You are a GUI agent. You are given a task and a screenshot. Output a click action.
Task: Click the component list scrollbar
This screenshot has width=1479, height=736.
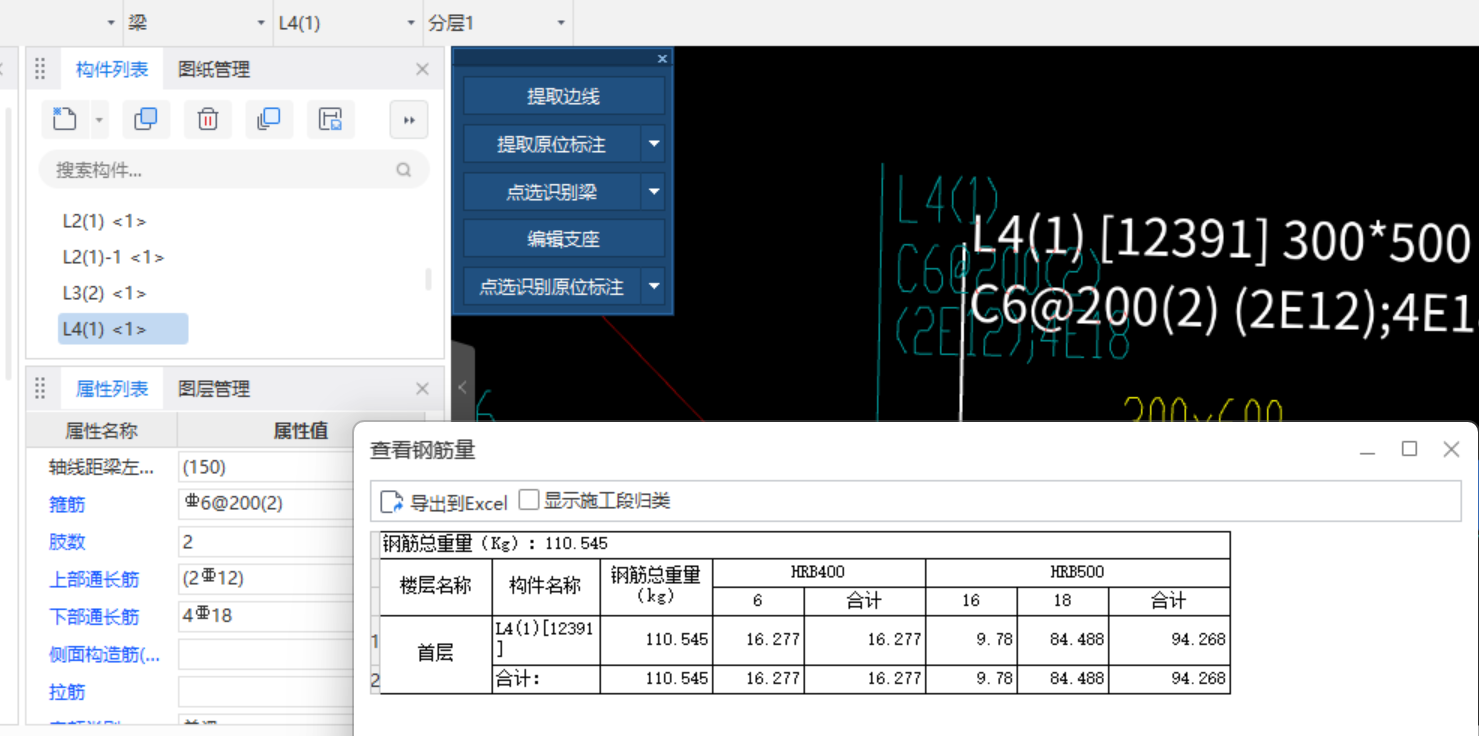(x=429, y=279)
